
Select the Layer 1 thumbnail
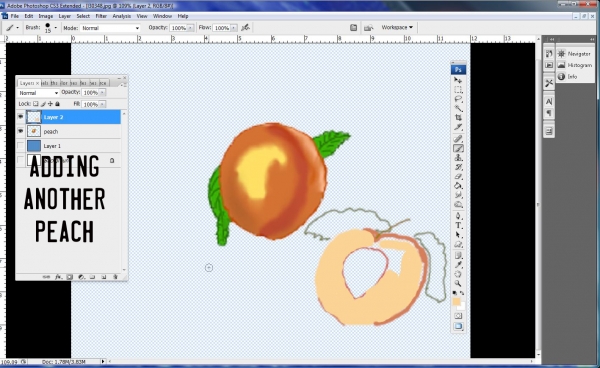pyautogui.click(x=34, y=146)
